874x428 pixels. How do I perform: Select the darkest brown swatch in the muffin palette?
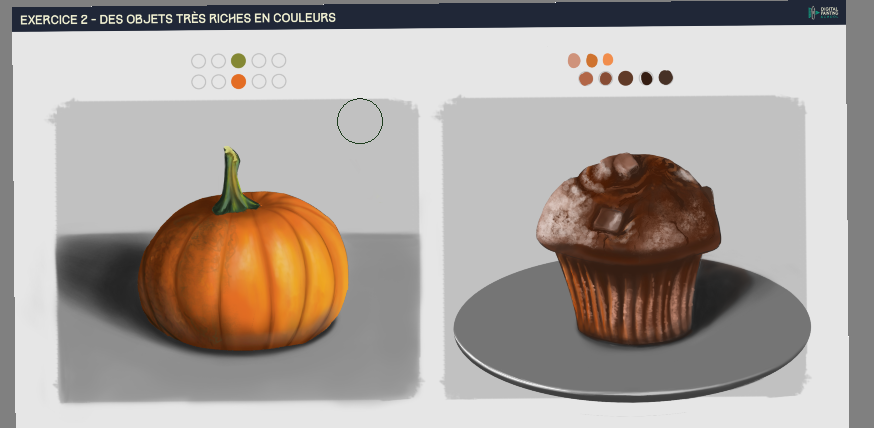coord(646,78)
